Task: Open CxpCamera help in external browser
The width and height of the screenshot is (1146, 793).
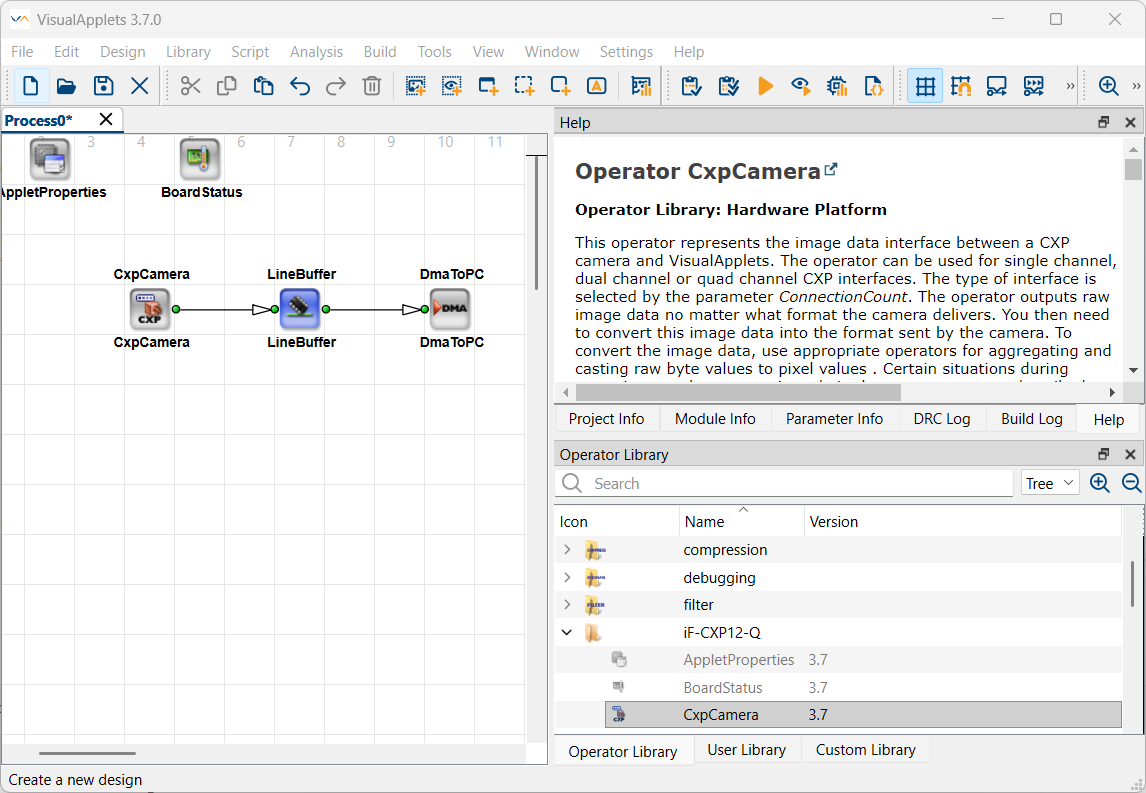Action: coord(830,170)
